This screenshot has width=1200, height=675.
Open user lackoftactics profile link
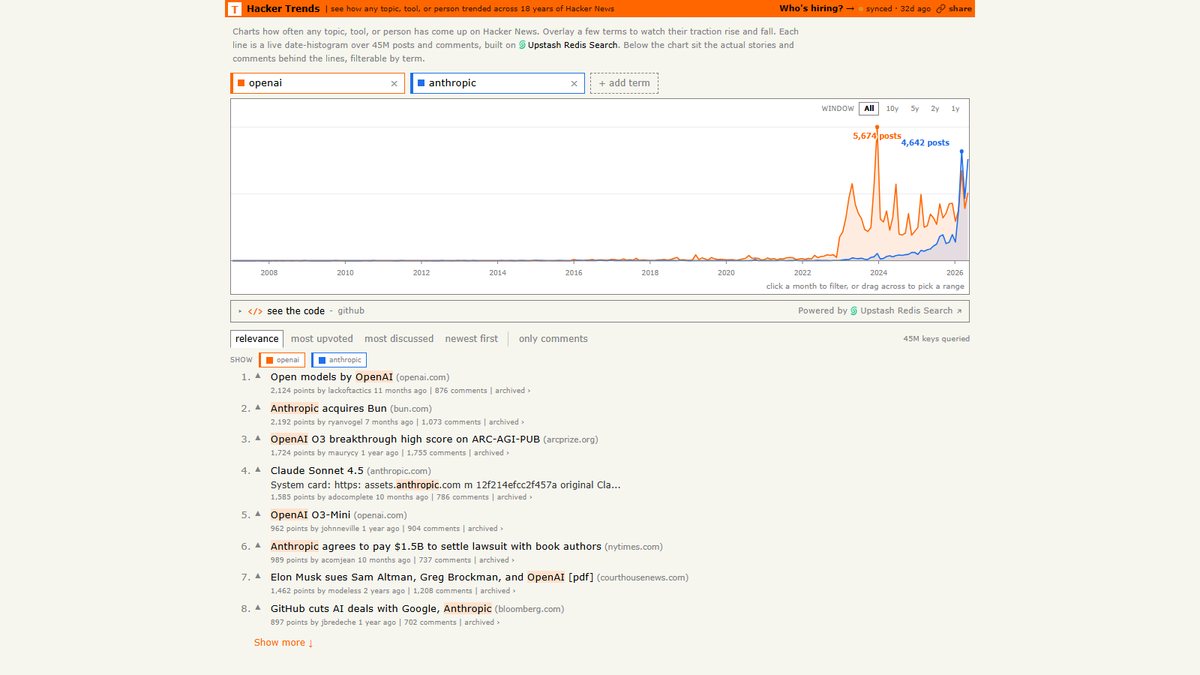(x=349, y=391)
